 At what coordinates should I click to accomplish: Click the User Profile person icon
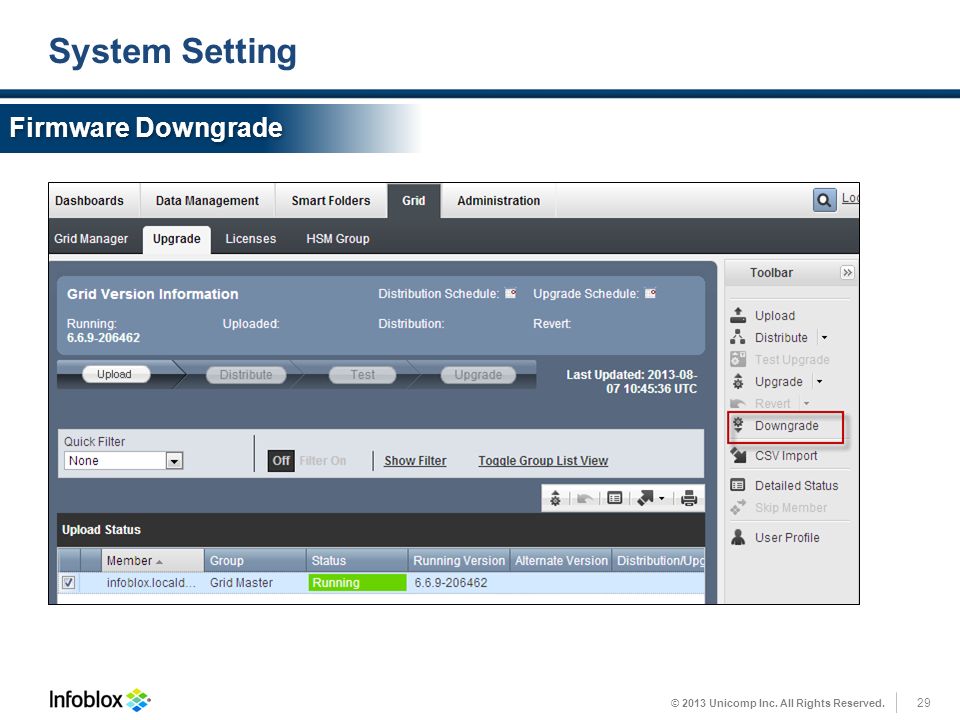click(x=738, y=537)
